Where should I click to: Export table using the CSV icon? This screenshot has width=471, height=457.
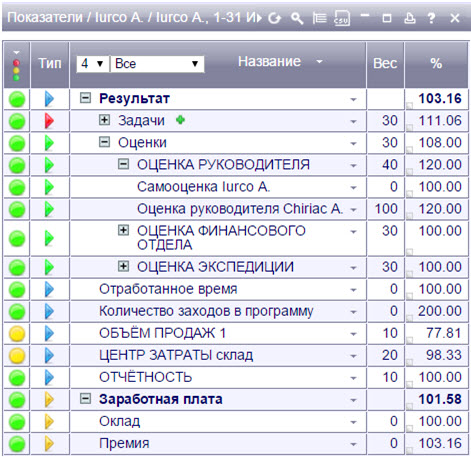pos(342,18)
